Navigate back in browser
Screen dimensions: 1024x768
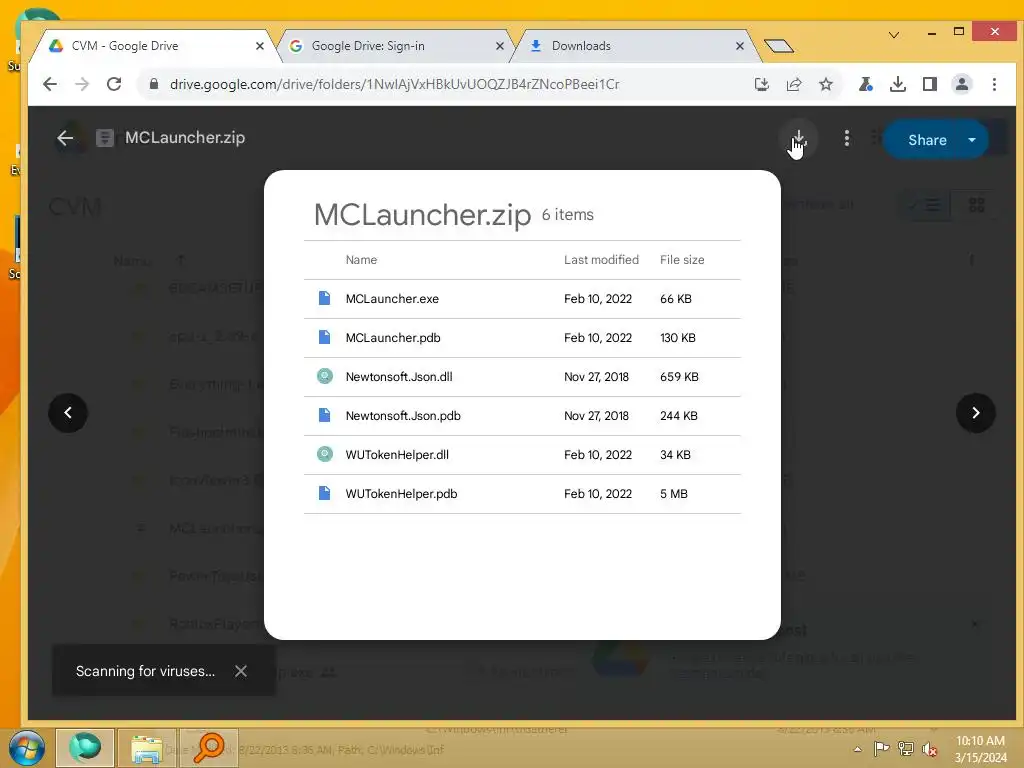50,84
